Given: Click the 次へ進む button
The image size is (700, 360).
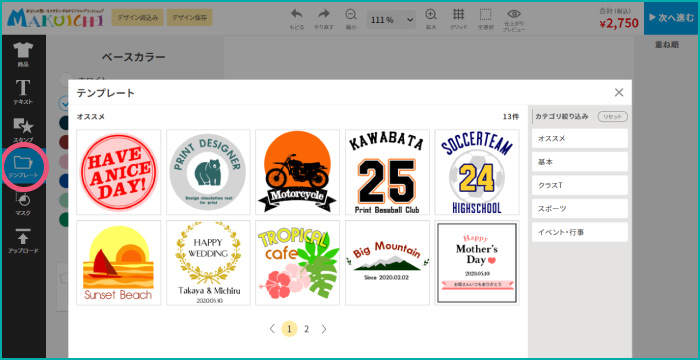Looking at the screenshot, I should coord(671,18).
